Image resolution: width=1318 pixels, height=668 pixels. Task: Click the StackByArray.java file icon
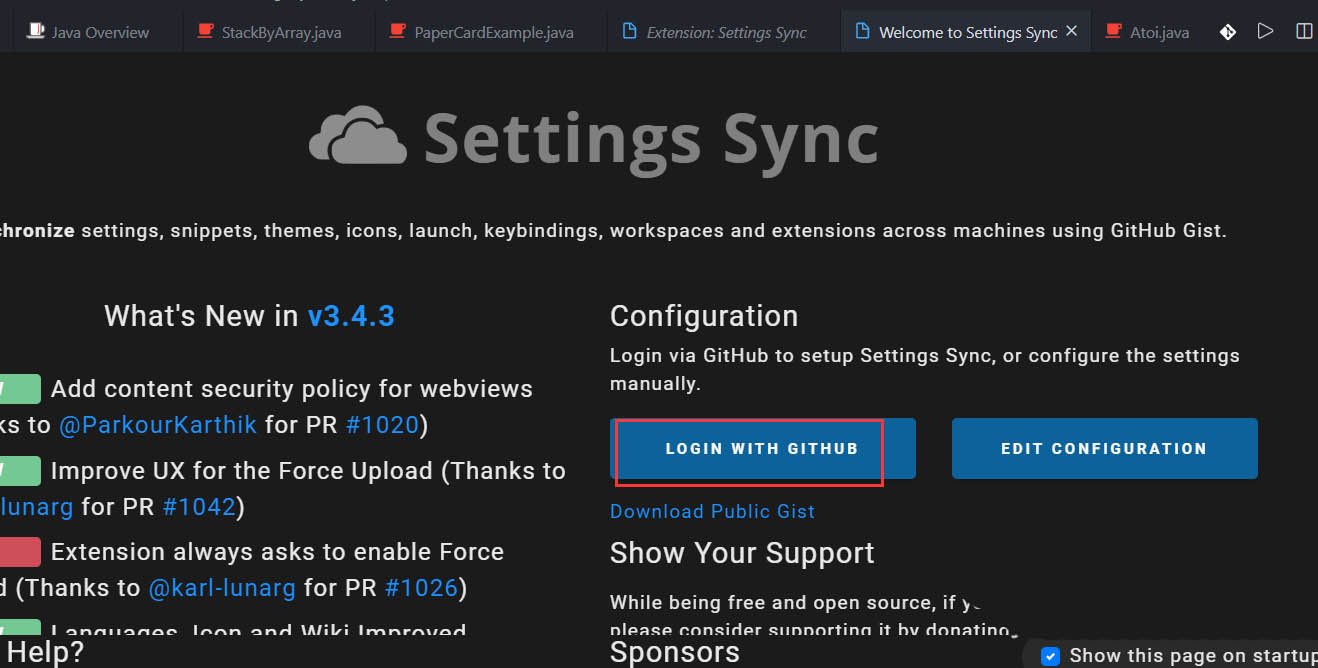click(205, 32)
